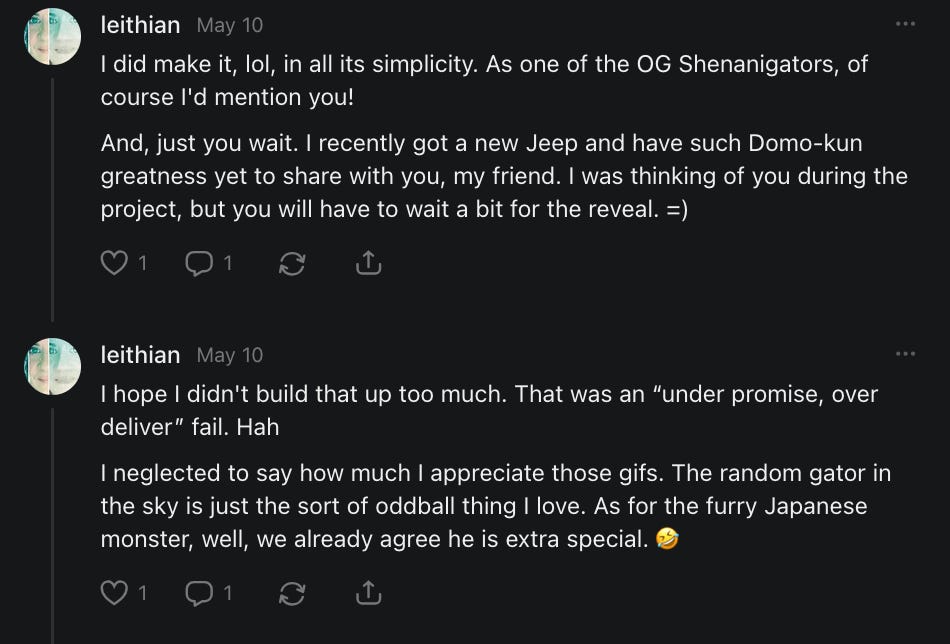The image size is (950, 644).
Task: Like the second comment about gifs
Action: (x=115, y=593)
